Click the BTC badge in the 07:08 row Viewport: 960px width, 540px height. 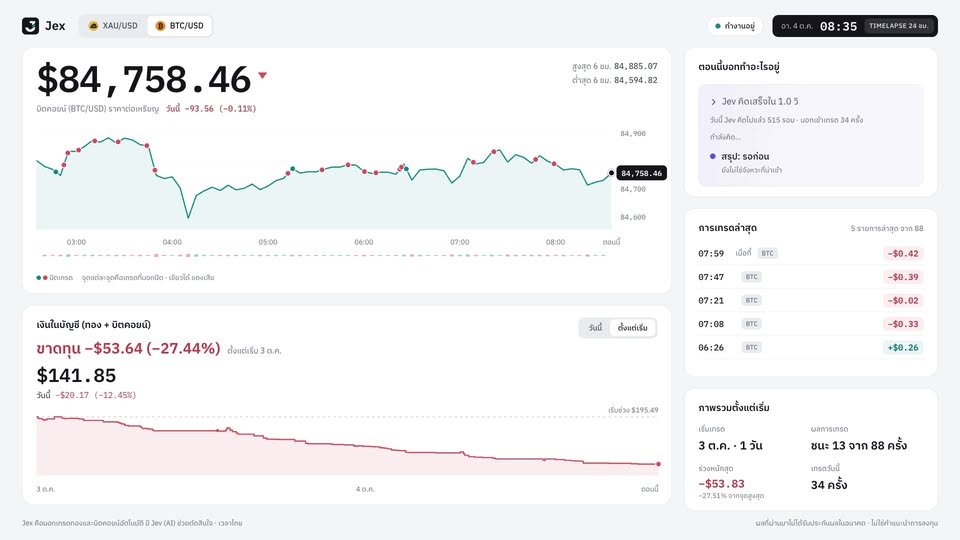point(752,324)
